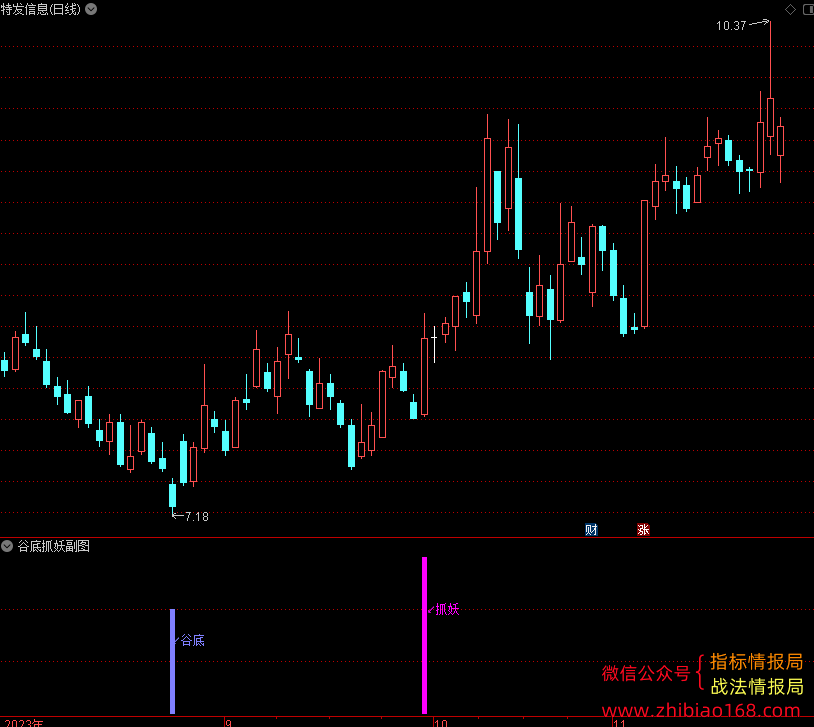Expand the 谷底抓妖副图 indicator dropdown arrow

7,546
